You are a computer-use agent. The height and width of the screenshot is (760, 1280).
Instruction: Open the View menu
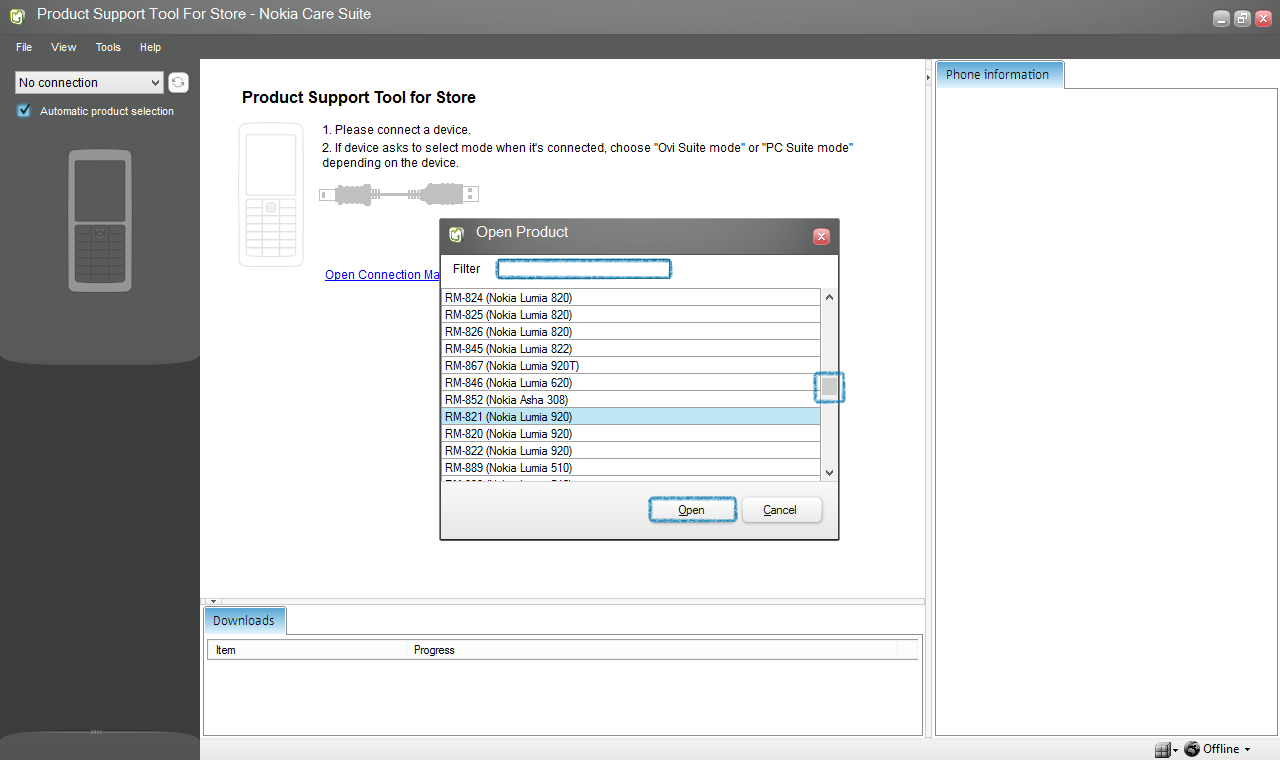pyautogui.click(x=64, y=47)
